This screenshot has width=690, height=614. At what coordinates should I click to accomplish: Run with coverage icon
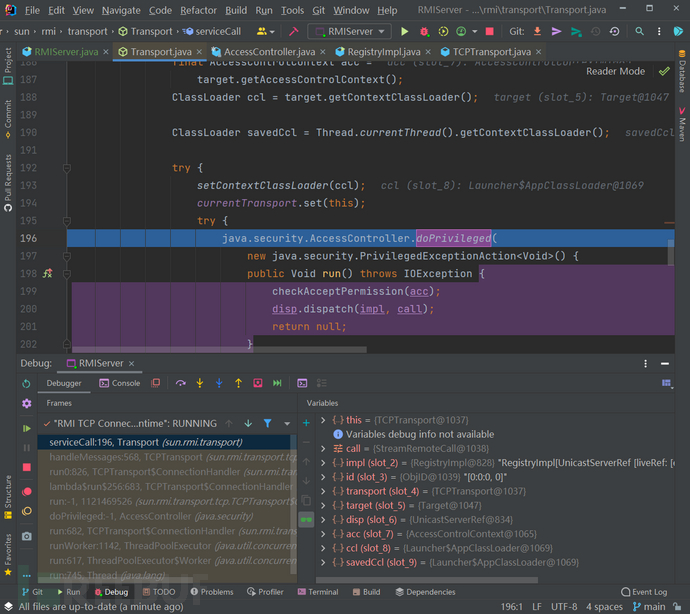443,31
